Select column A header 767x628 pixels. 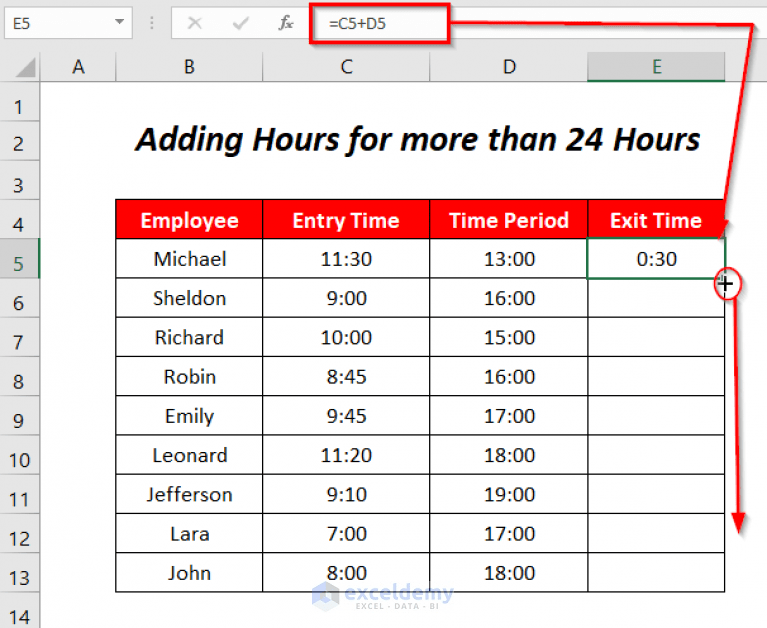(x=78, y=67)
